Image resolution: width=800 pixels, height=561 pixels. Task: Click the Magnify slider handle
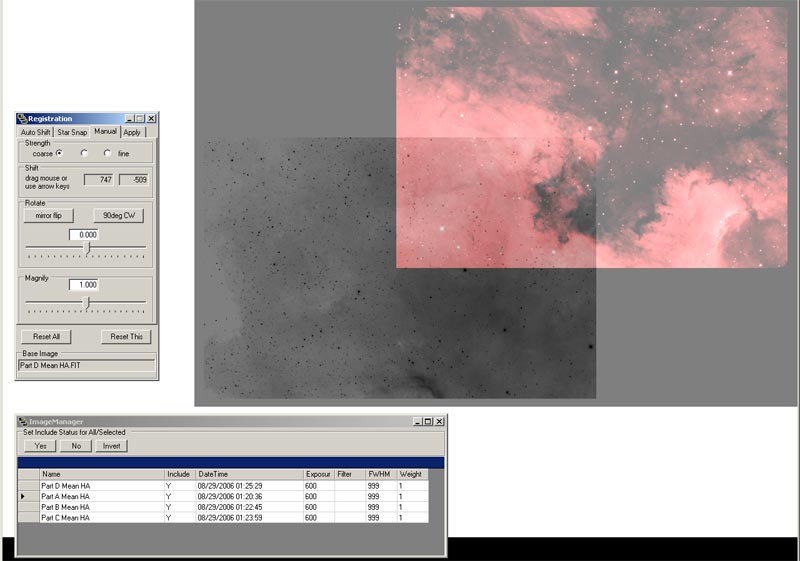point(86,301)
